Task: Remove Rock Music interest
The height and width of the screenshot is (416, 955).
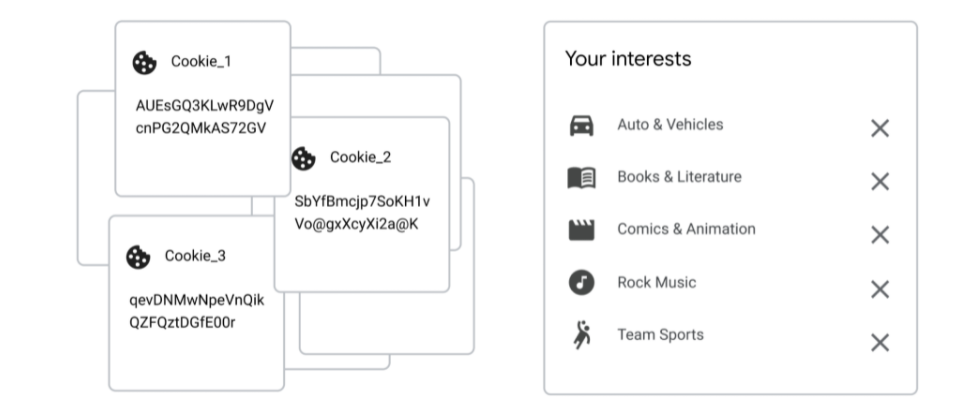Action: tap(880, 289)
